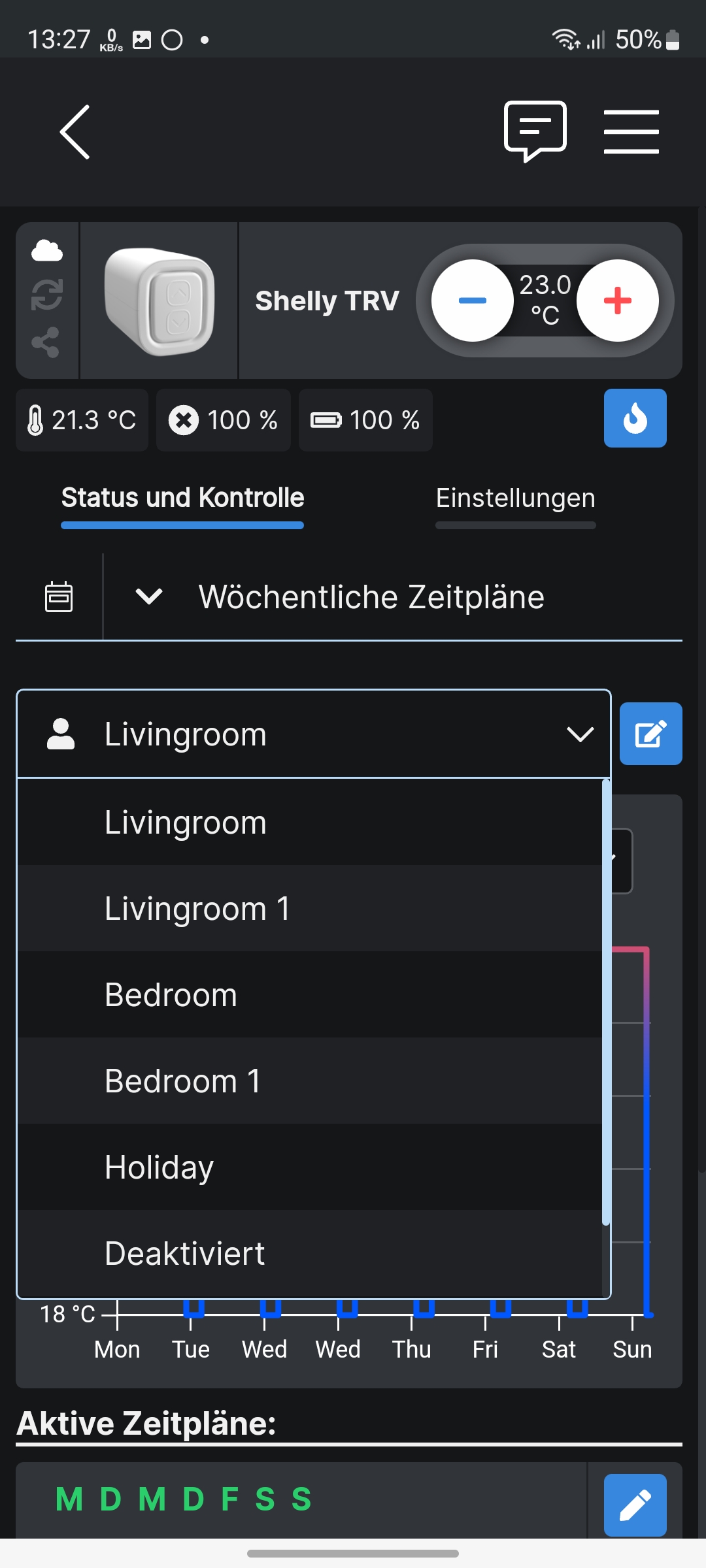
Task: Tap the sync refresh icon
Action: (x=47, y=295)
